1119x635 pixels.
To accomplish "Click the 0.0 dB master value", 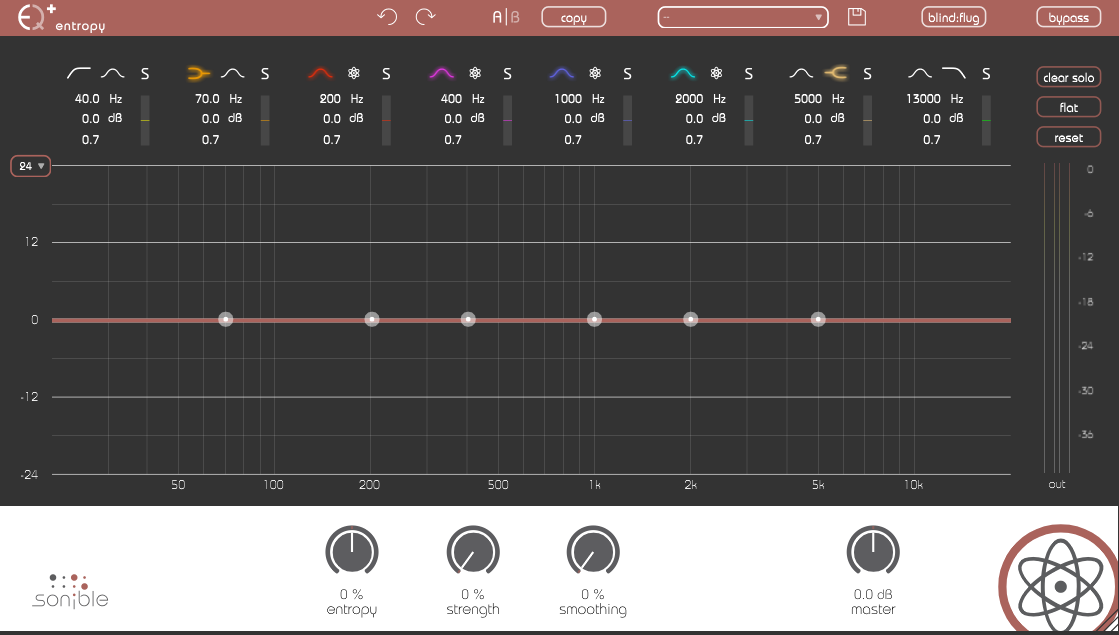I will (x=873, y=594).
